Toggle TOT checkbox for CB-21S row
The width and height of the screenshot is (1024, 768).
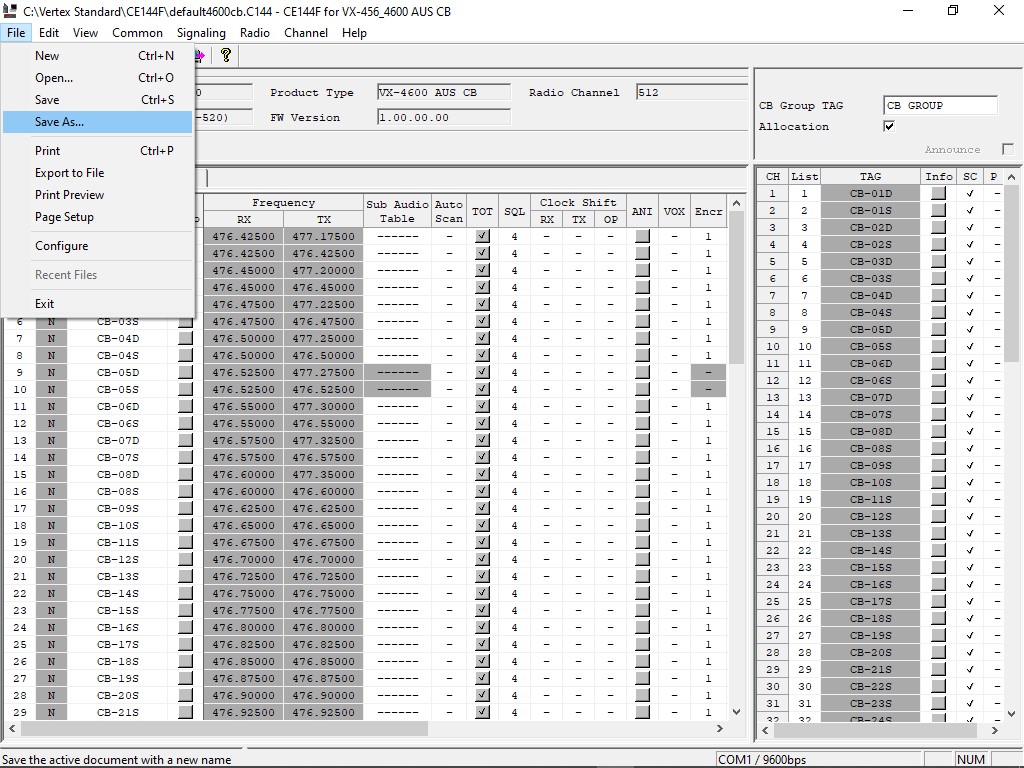coord(483,712)
